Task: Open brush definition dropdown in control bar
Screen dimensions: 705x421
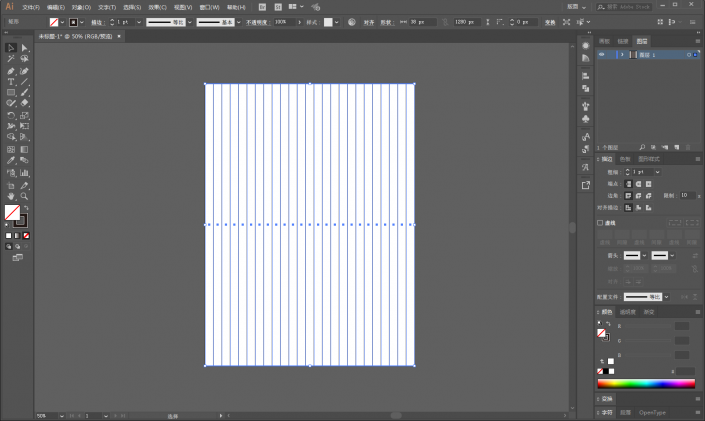Action: 239,22
